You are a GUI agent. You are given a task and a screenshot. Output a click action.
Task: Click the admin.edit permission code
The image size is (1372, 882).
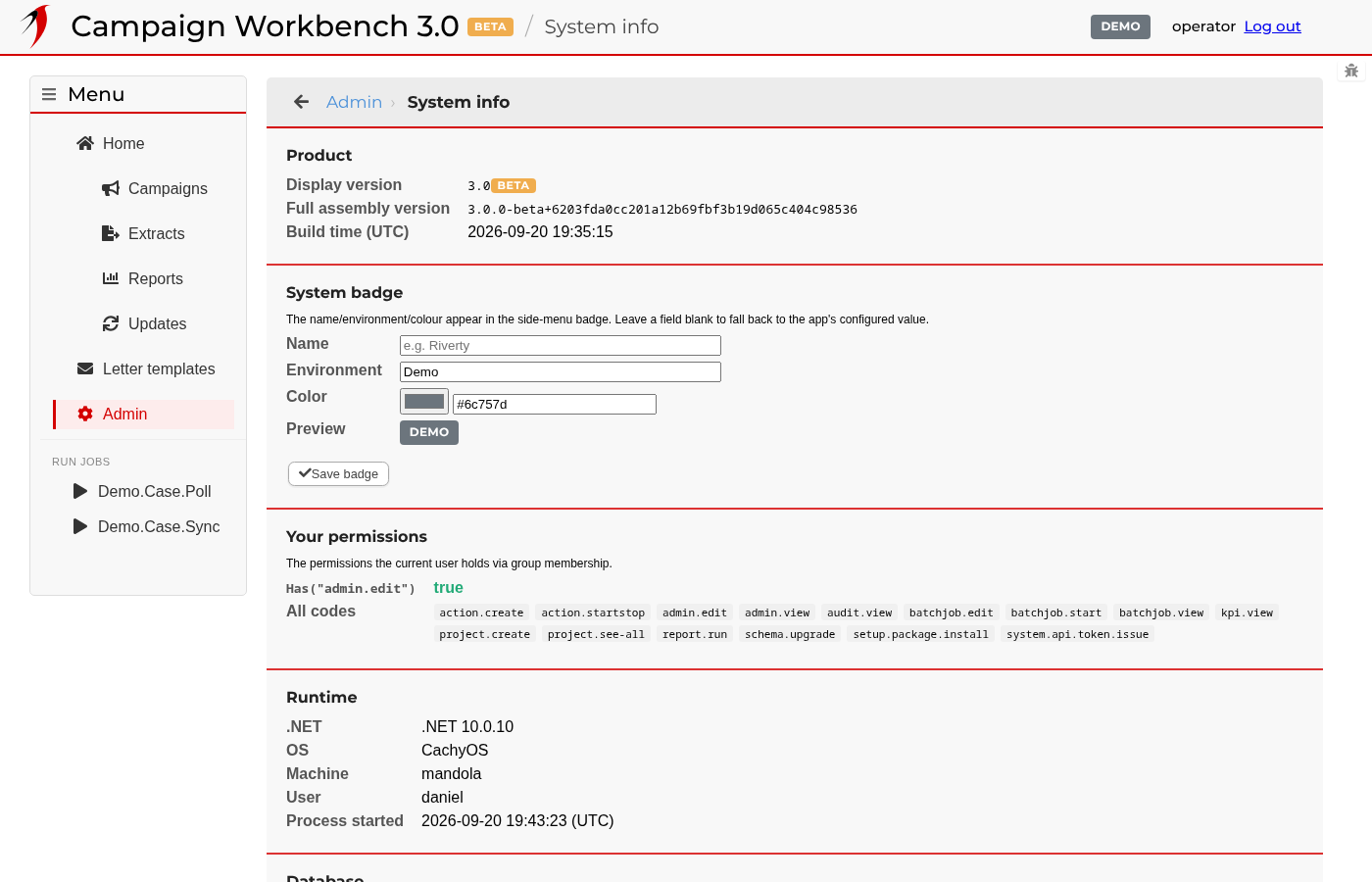point(695,612)
